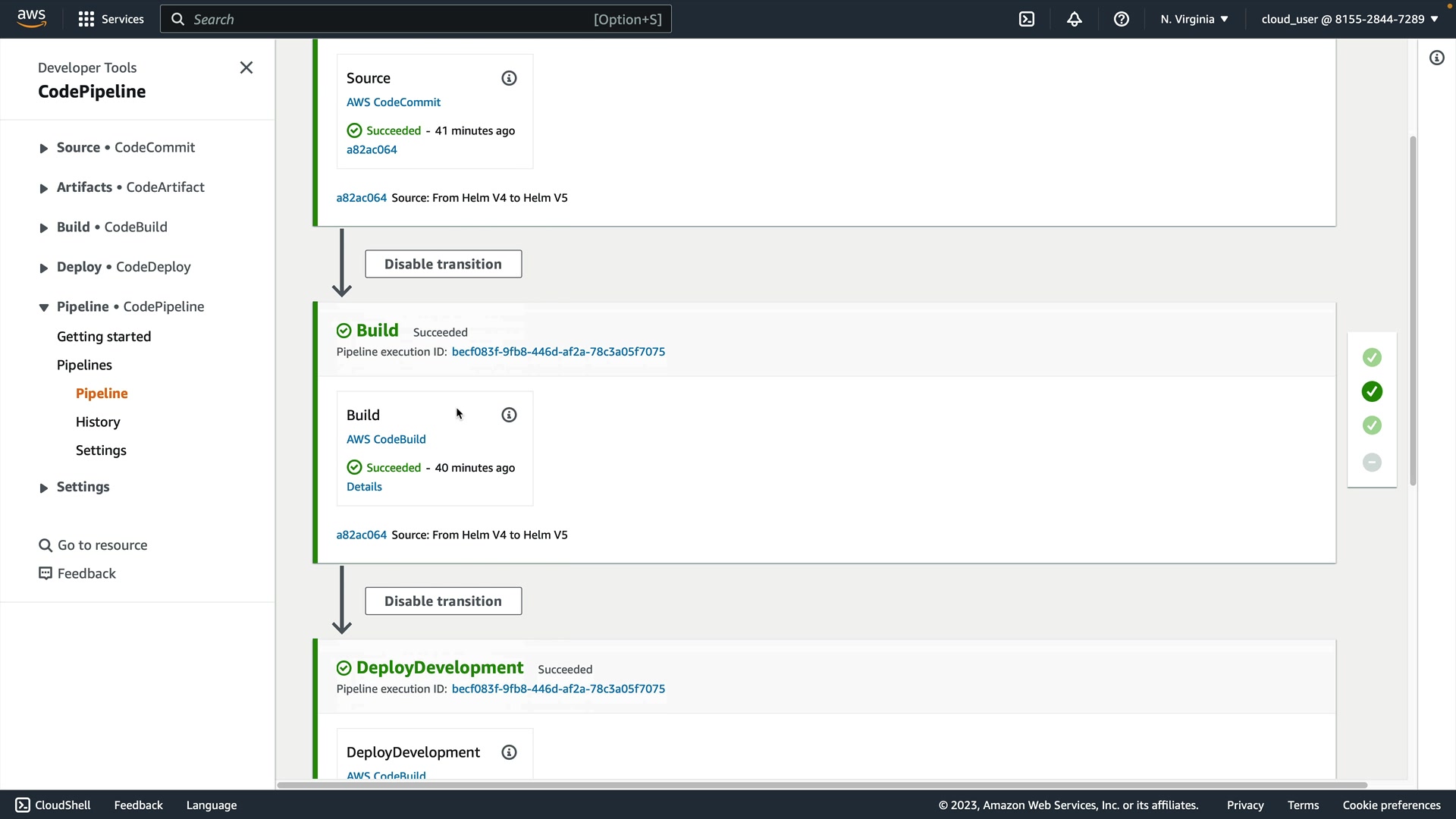The height and width of the screenshot is (819, 1456).
Task: Show info for the Source action
Action: pos(509,78)
